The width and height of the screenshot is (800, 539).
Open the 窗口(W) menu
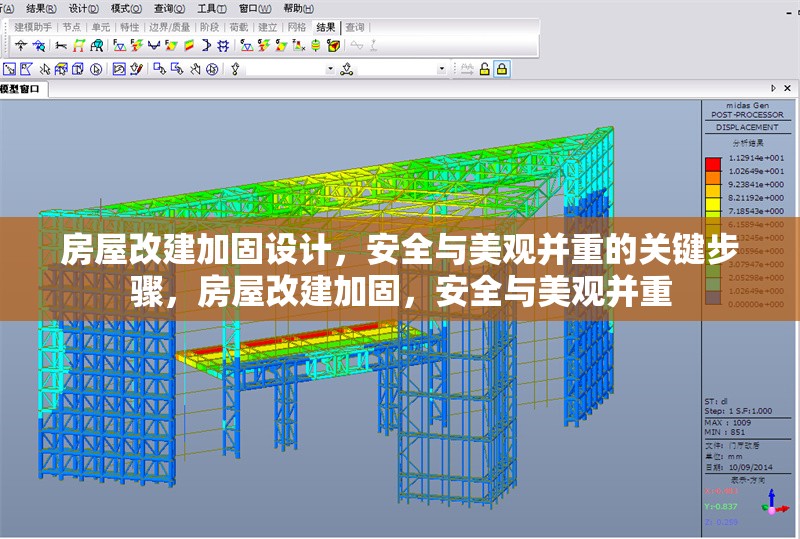pos(255,9)
